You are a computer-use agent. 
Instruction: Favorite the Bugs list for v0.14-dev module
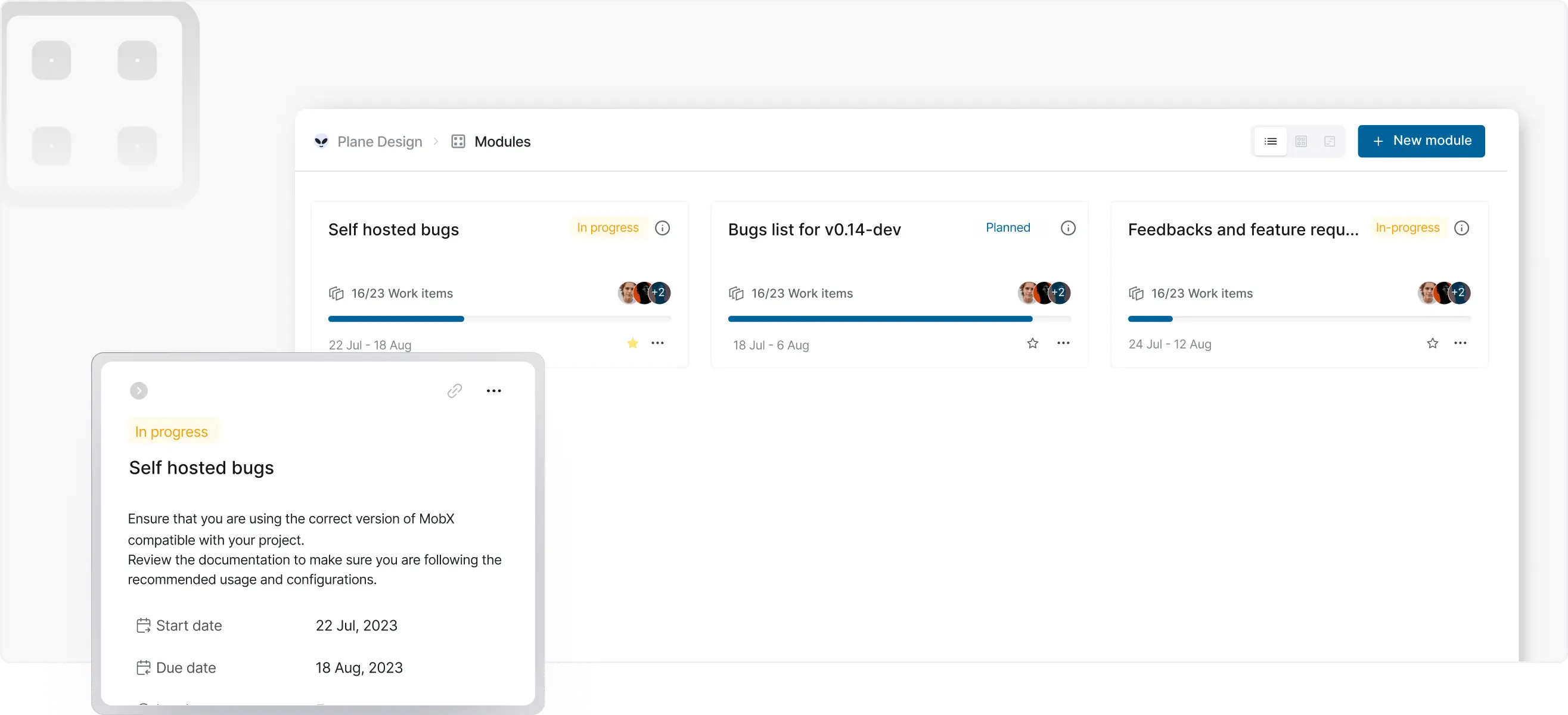point(1032,343)
